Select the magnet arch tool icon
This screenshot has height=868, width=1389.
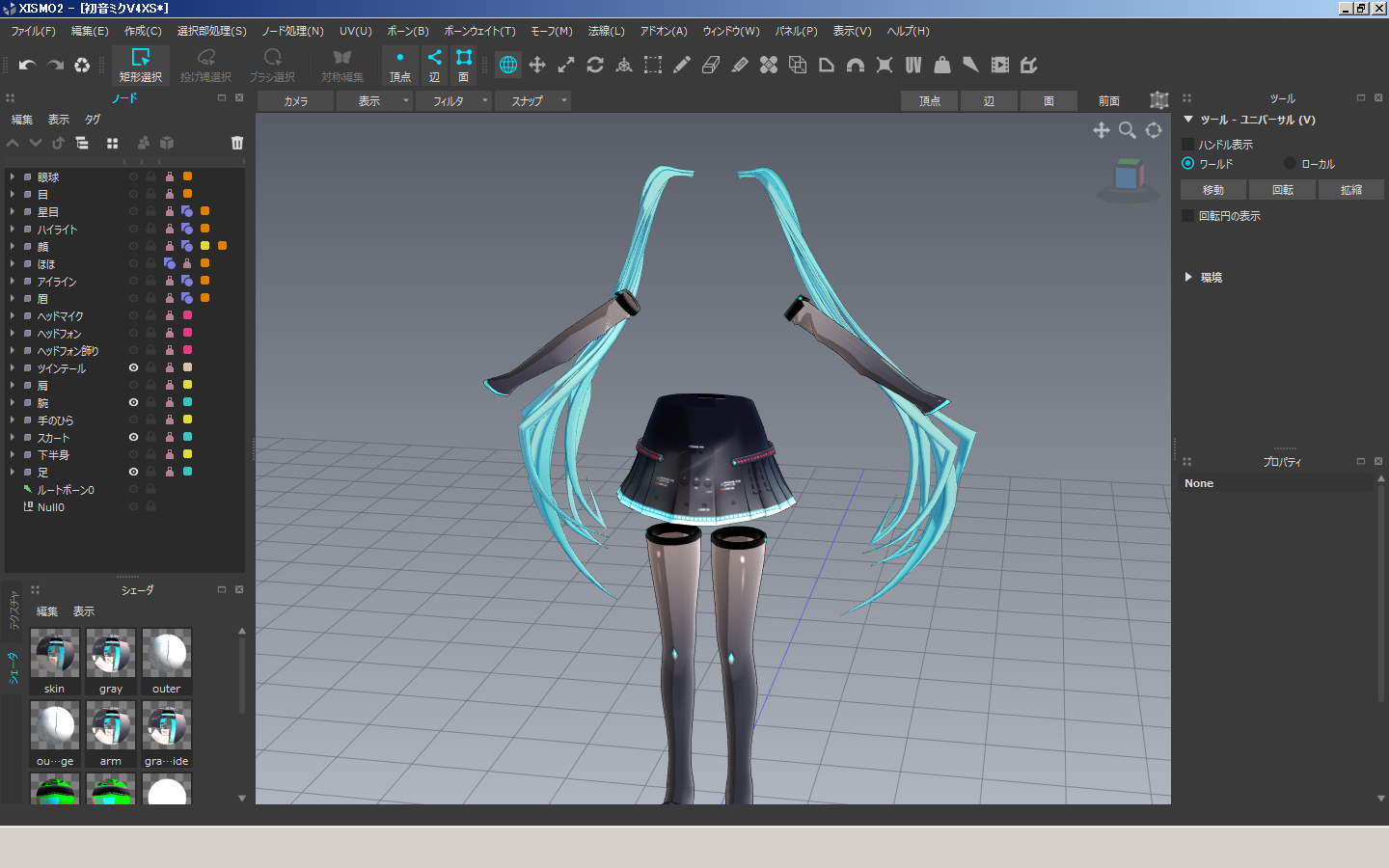pyautogui.click(x=856, y=65)
